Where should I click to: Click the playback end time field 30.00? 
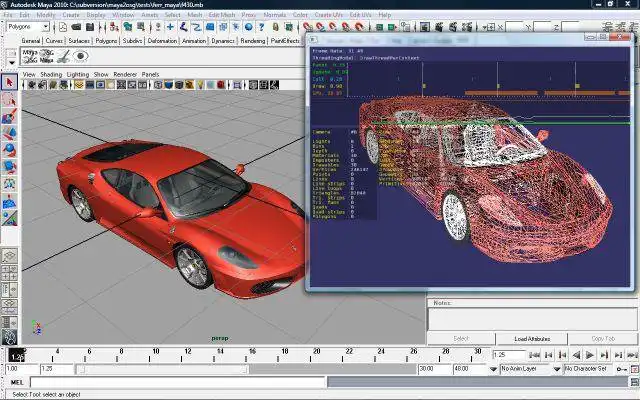pos(434,369)
